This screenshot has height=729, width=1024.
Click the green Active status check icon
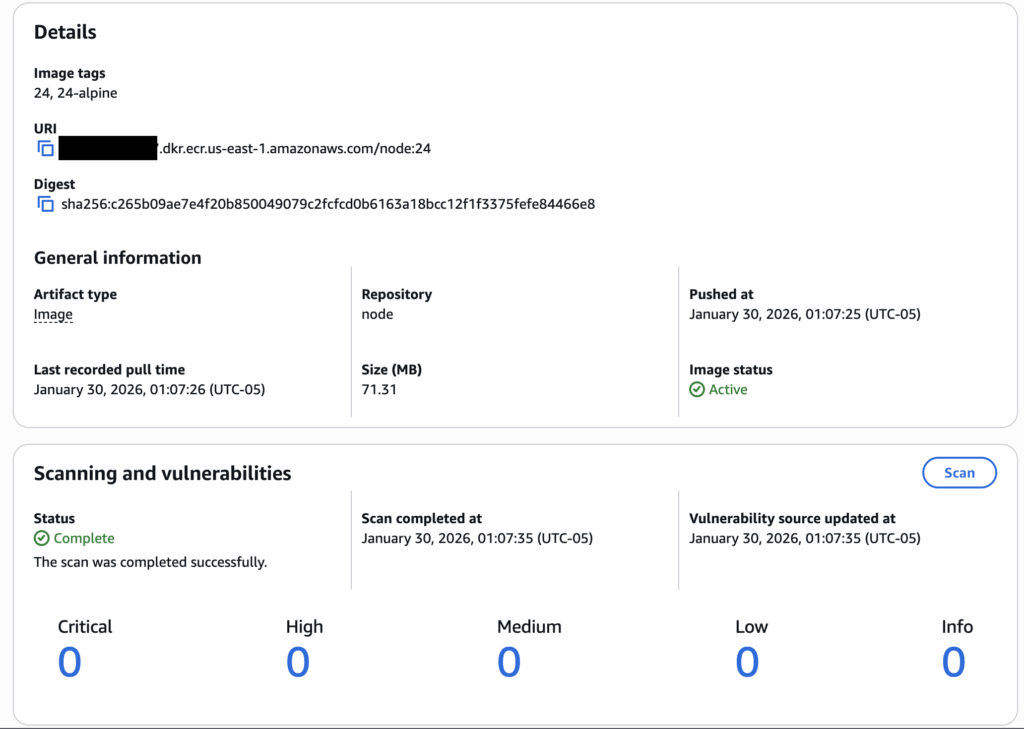[x=697, y=390]
